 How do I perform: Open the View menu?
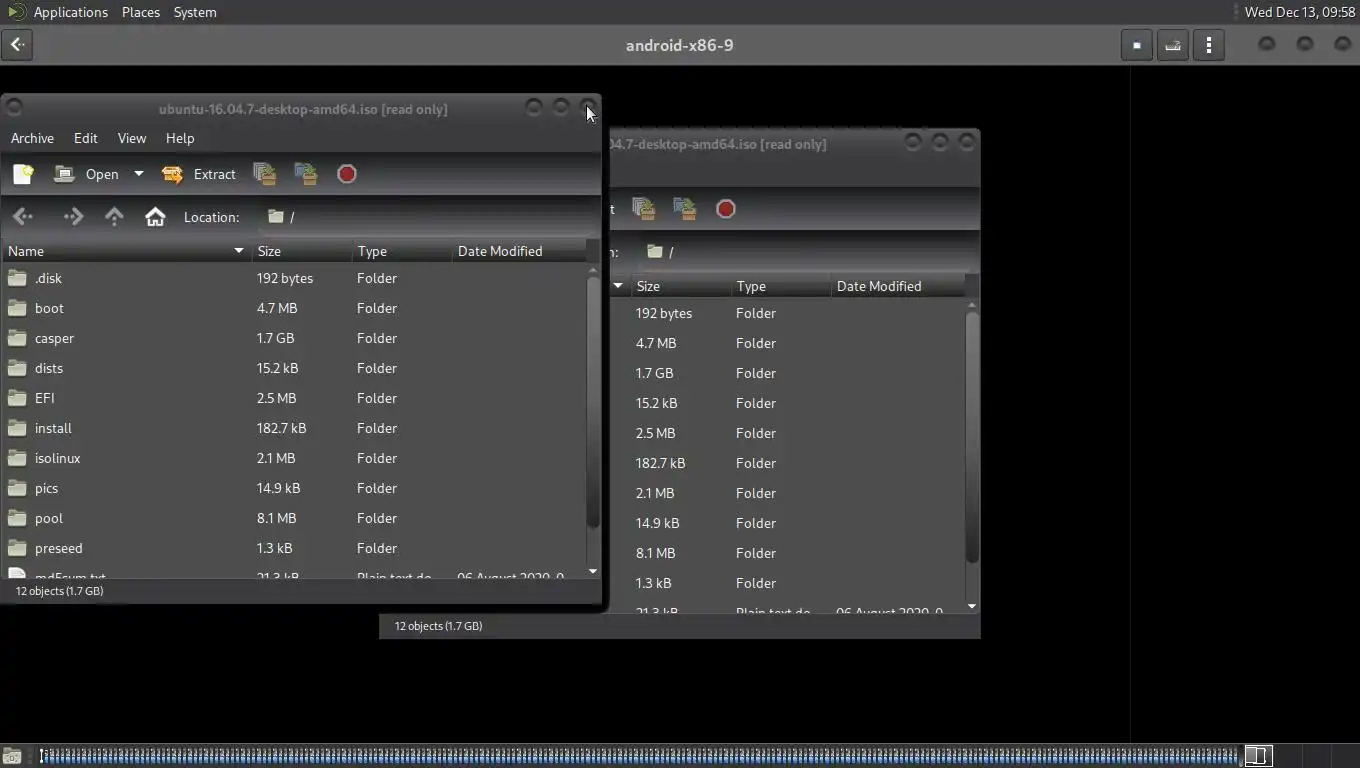132,138
